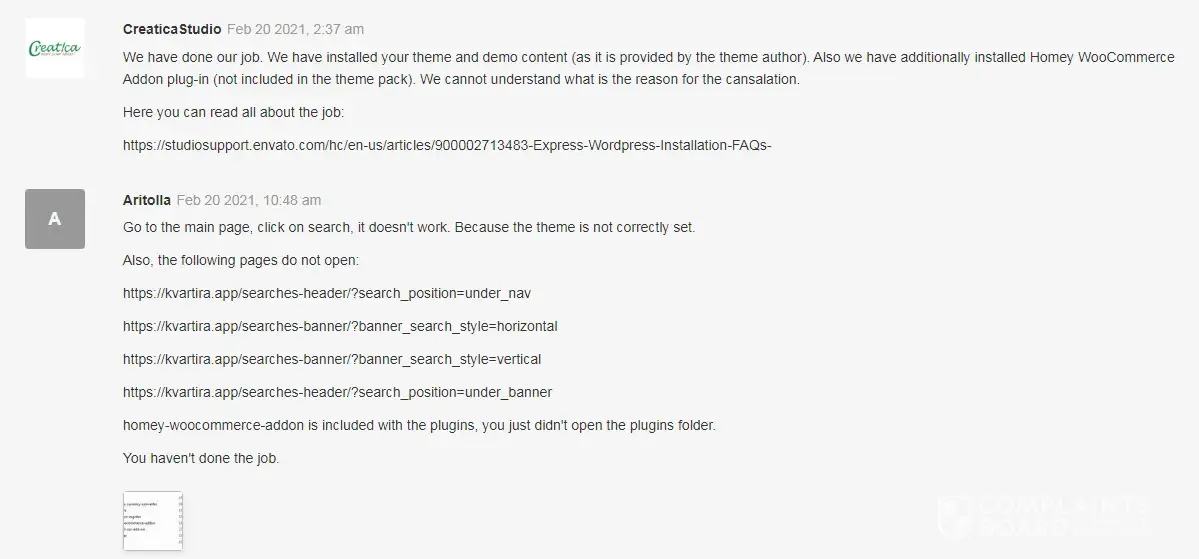The height and width of the screenshot is (559, 1199).
Task: Click the 2:37 am comment timestamp
Action: 295,30
